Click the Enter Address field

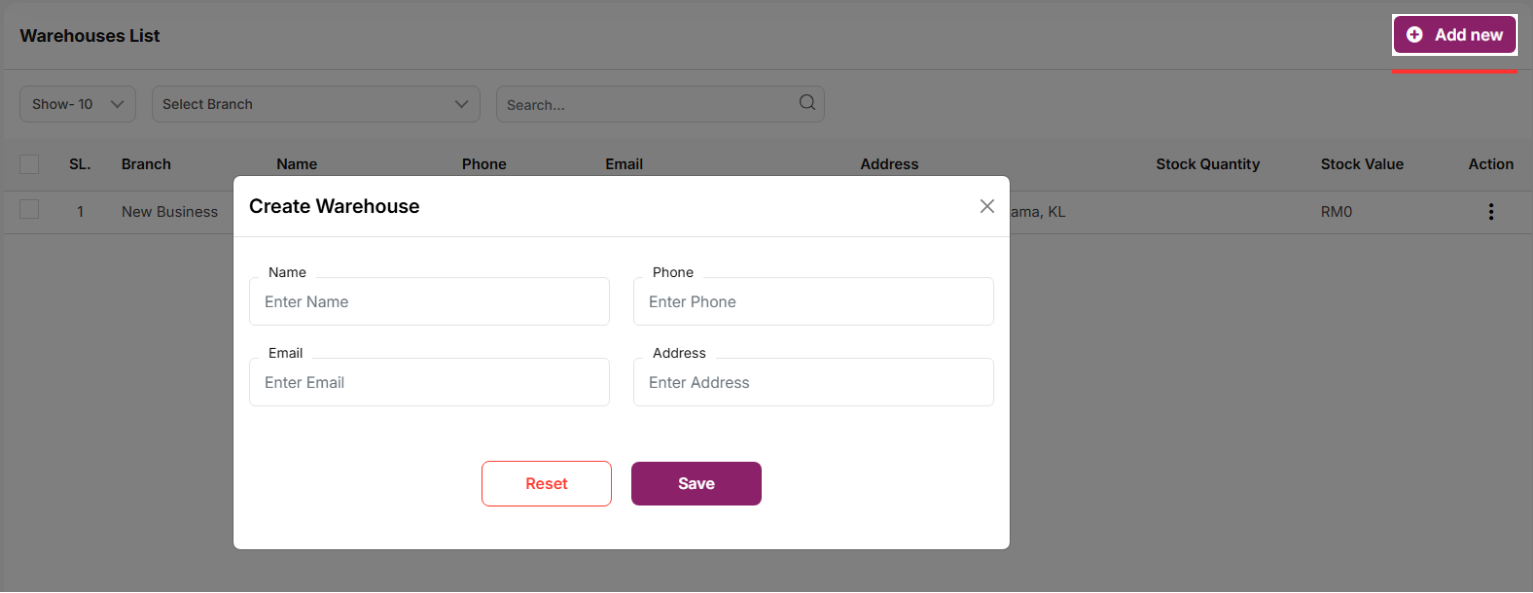click(813, 383)
